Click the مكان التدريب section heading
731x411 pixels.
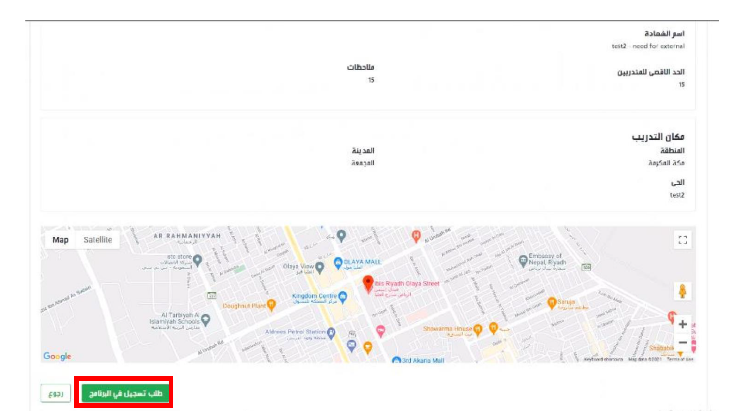(x=658, y=137)
